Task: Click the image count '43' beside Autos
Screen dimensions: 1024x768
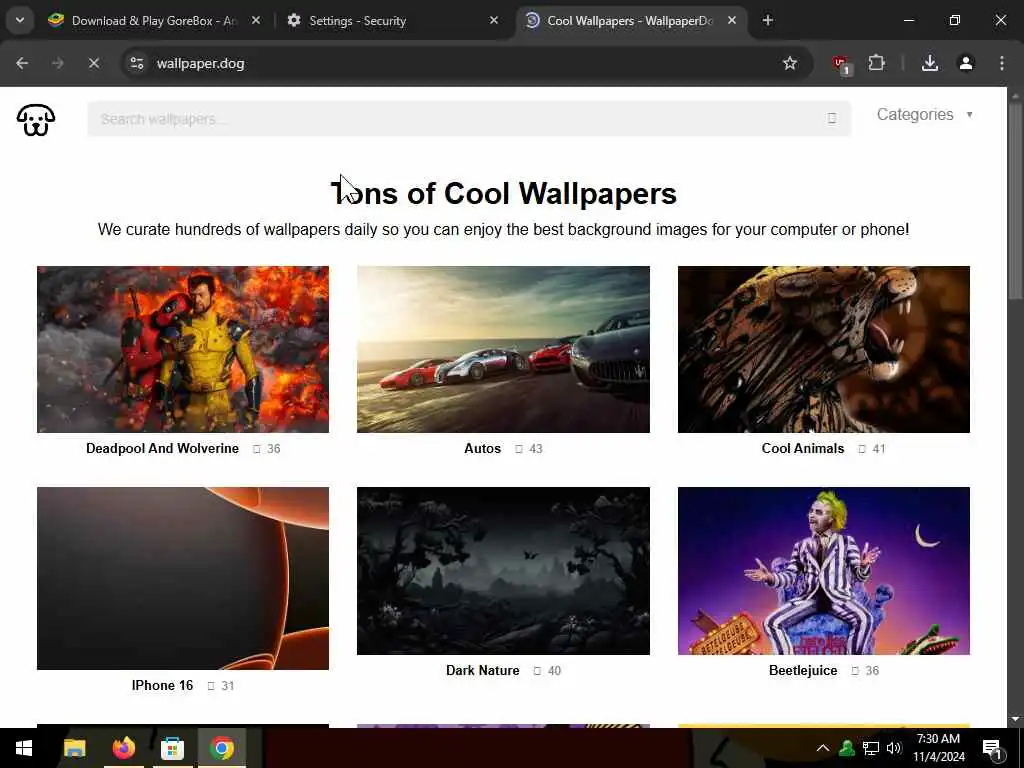Action: 536,449
